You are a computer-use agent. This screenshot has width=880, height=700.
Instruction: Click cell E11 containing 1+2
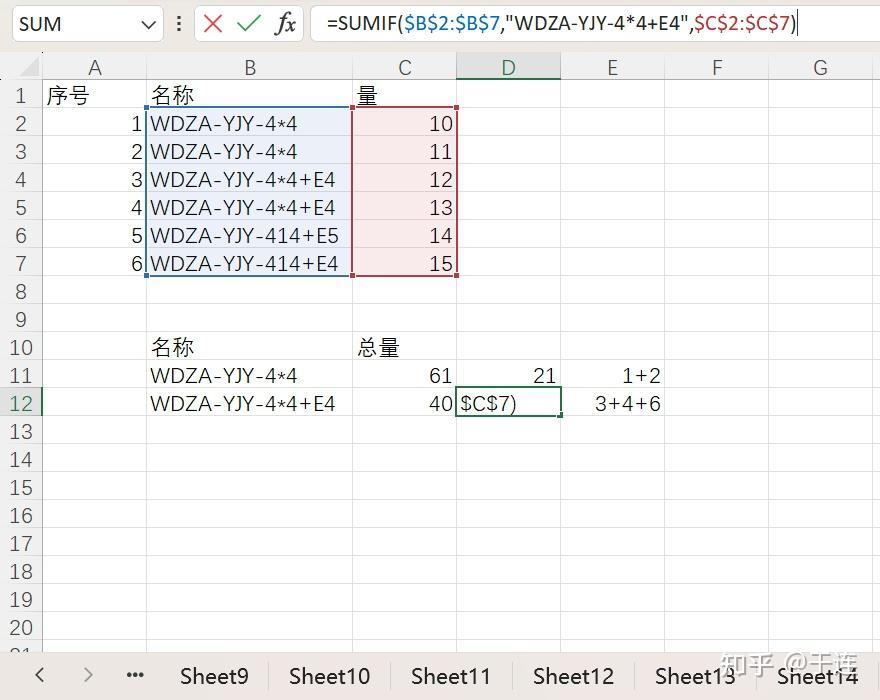coord(612,374)
